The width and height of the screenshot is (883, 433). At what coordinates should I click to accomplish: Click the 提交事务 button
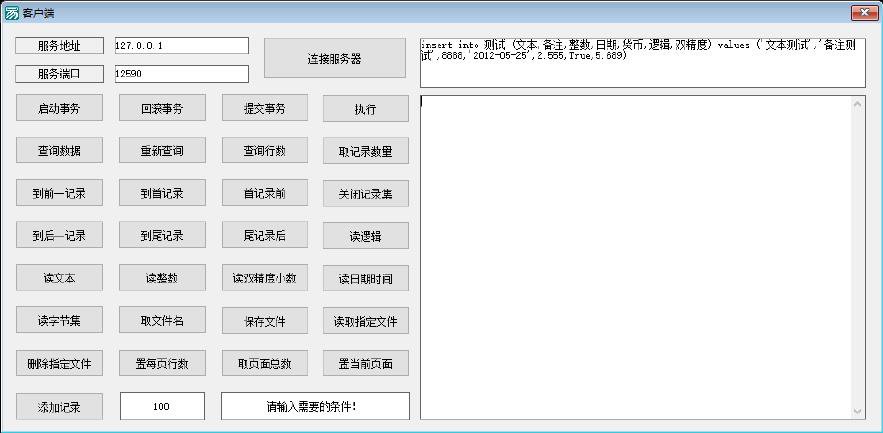pyautogui.click(x=264, y=109)
